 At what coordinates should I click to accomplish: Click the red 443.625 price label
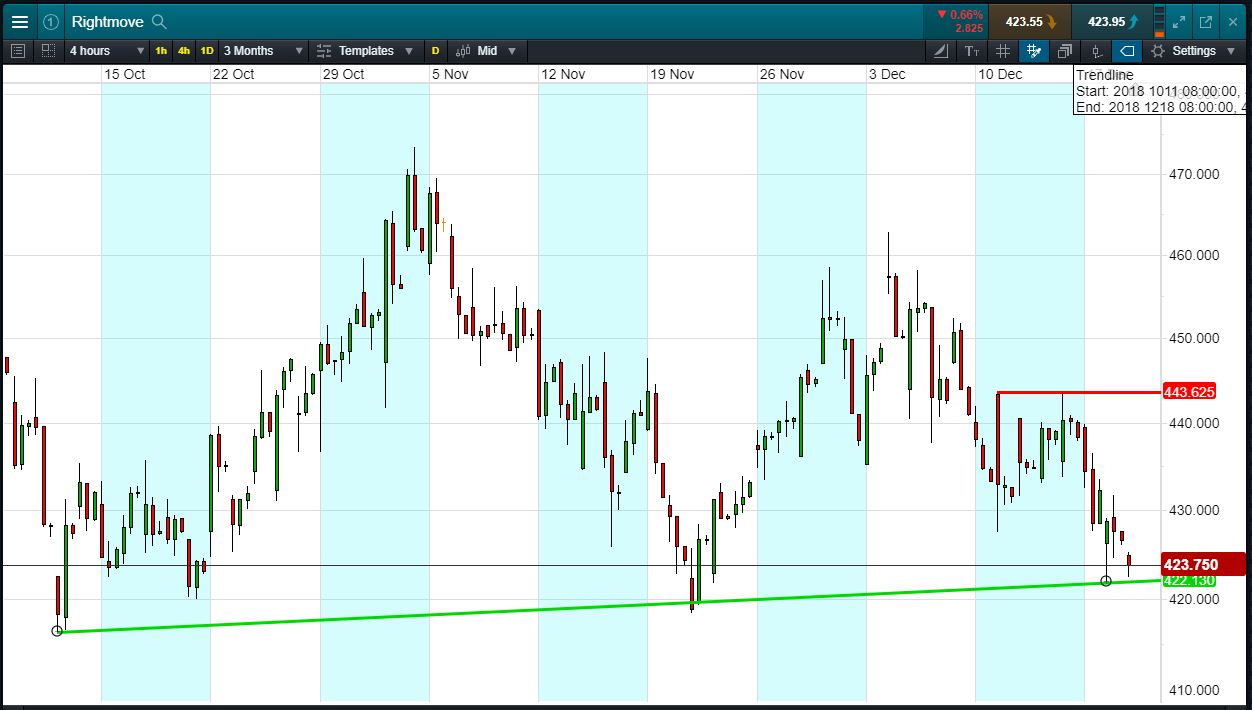(1189, 392)
